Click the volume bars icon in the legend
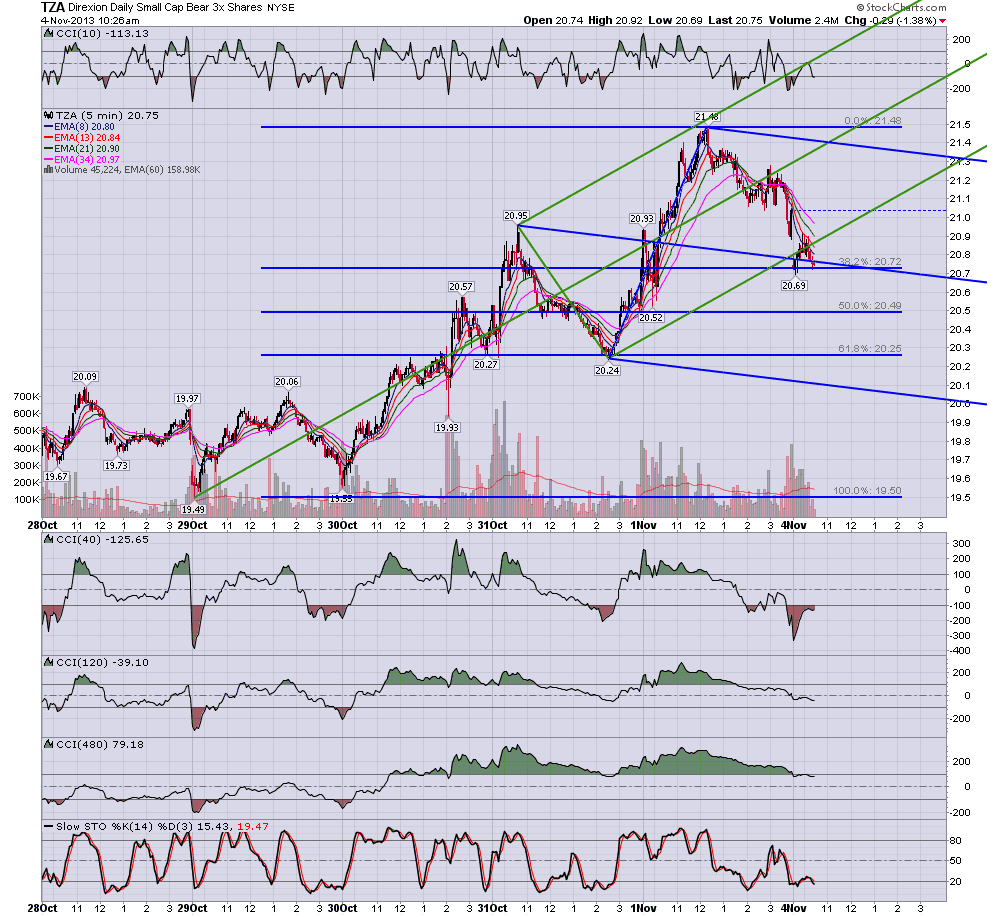 coord(48,170)
